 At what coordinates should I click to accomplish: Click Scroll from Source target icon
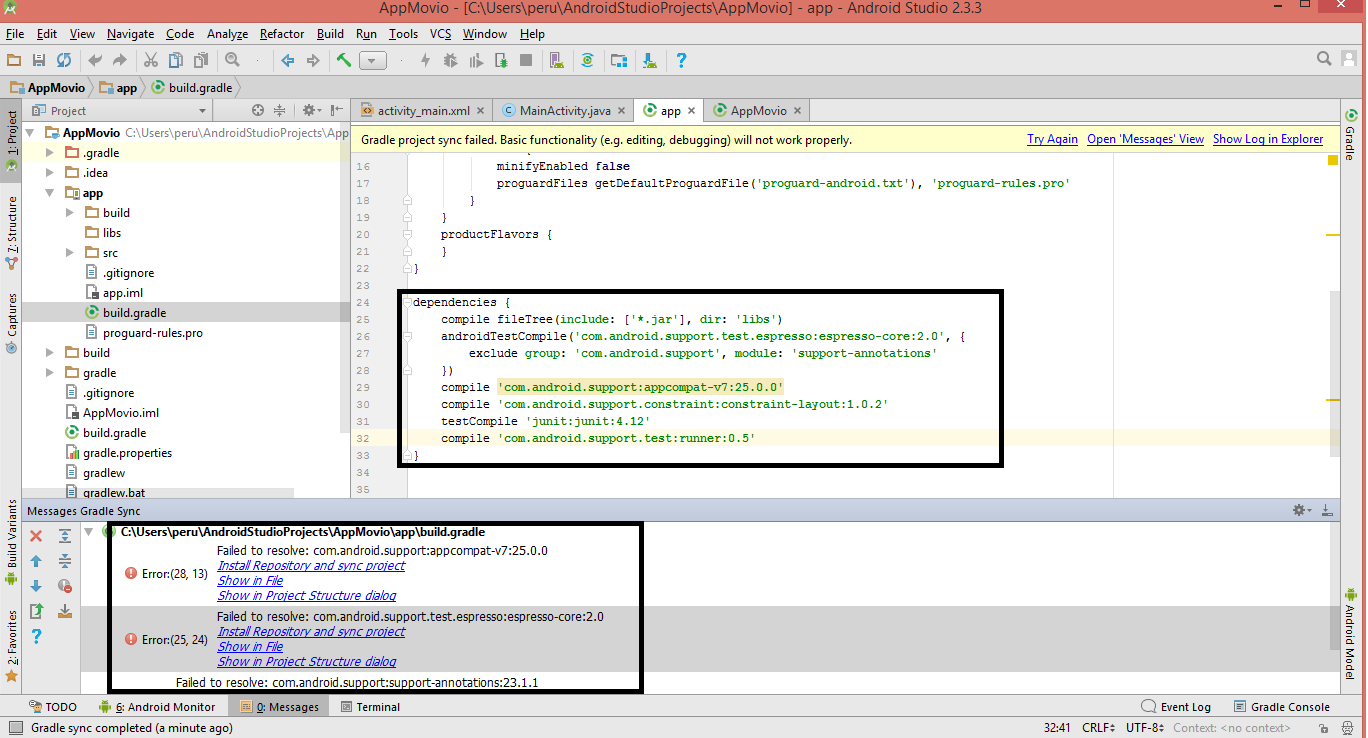tap(258, 110)
